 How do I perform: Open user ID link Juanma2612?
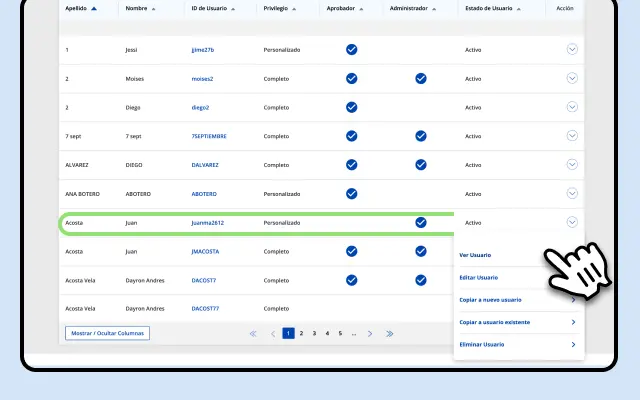[207, 223]
